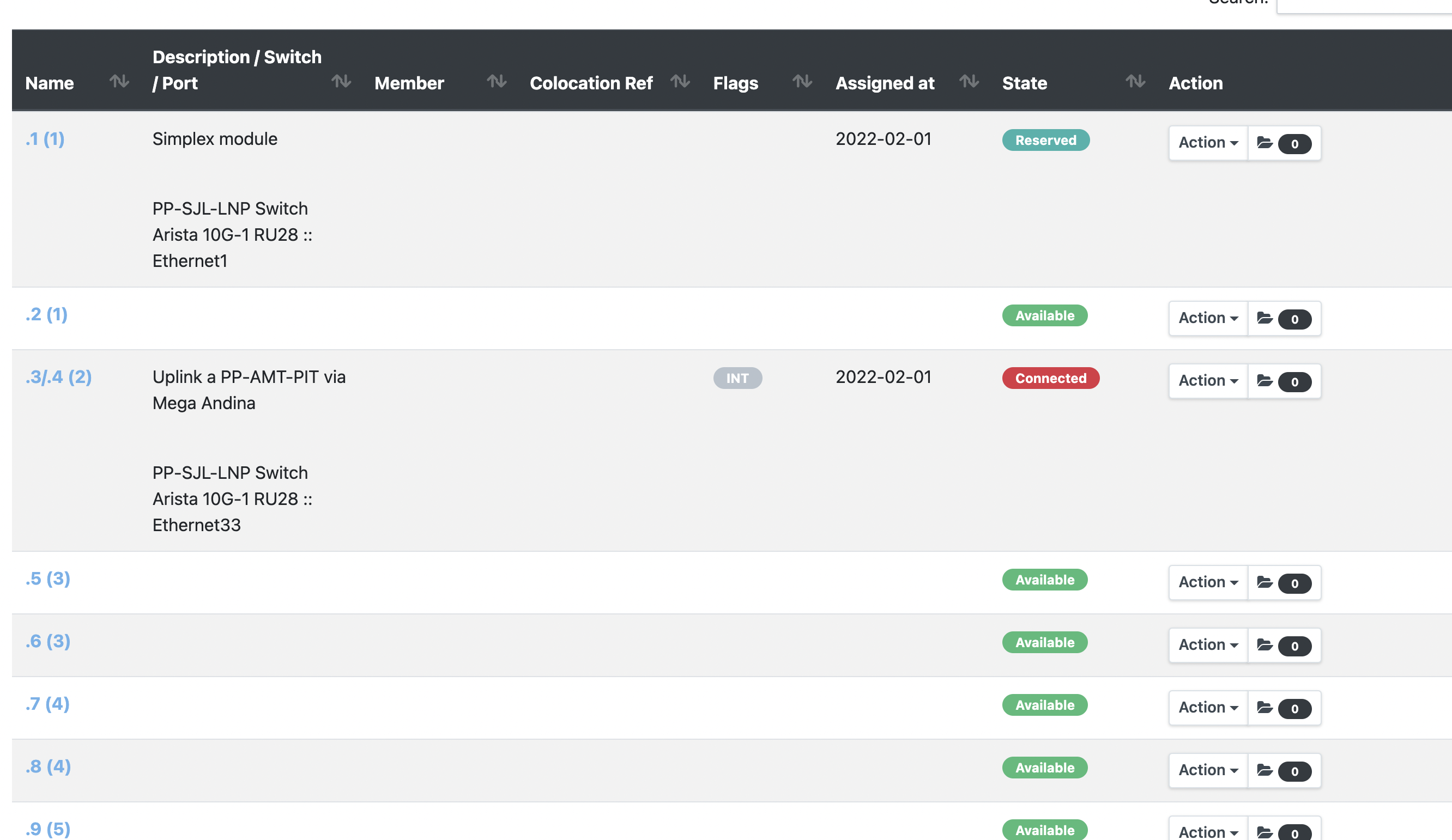Sort by Flags column arrows icon
1452x840 pixels.
click(x=802, y=81)
